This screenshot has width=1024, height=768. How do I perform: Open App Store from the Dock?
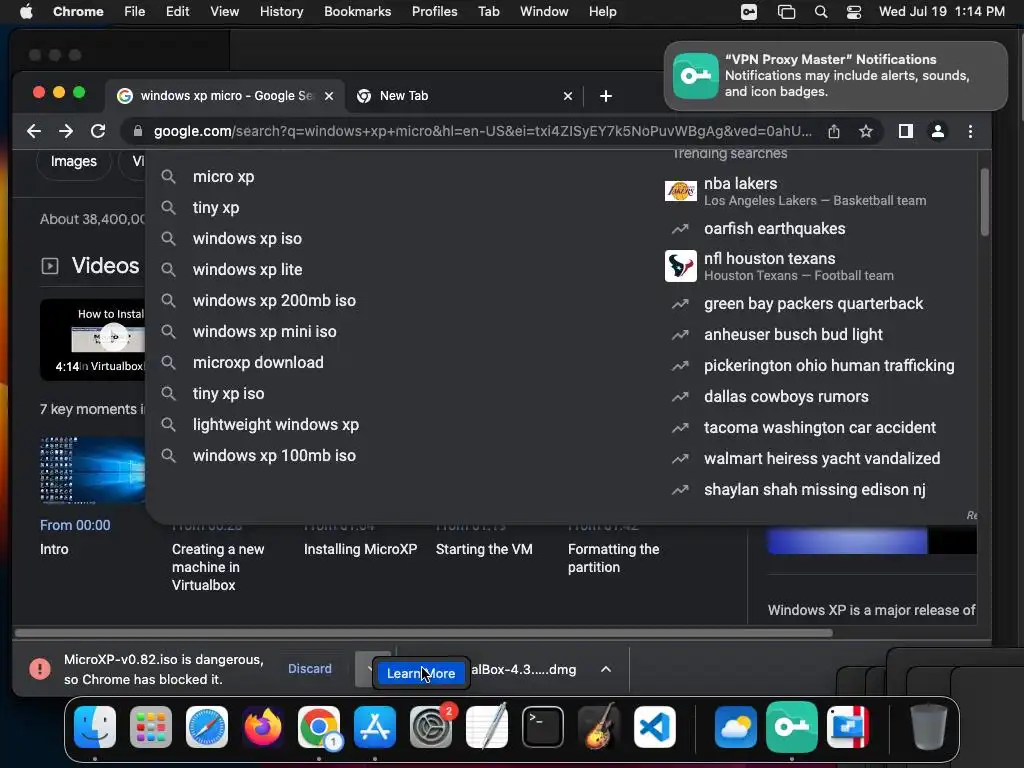click(x=375, y=727)
